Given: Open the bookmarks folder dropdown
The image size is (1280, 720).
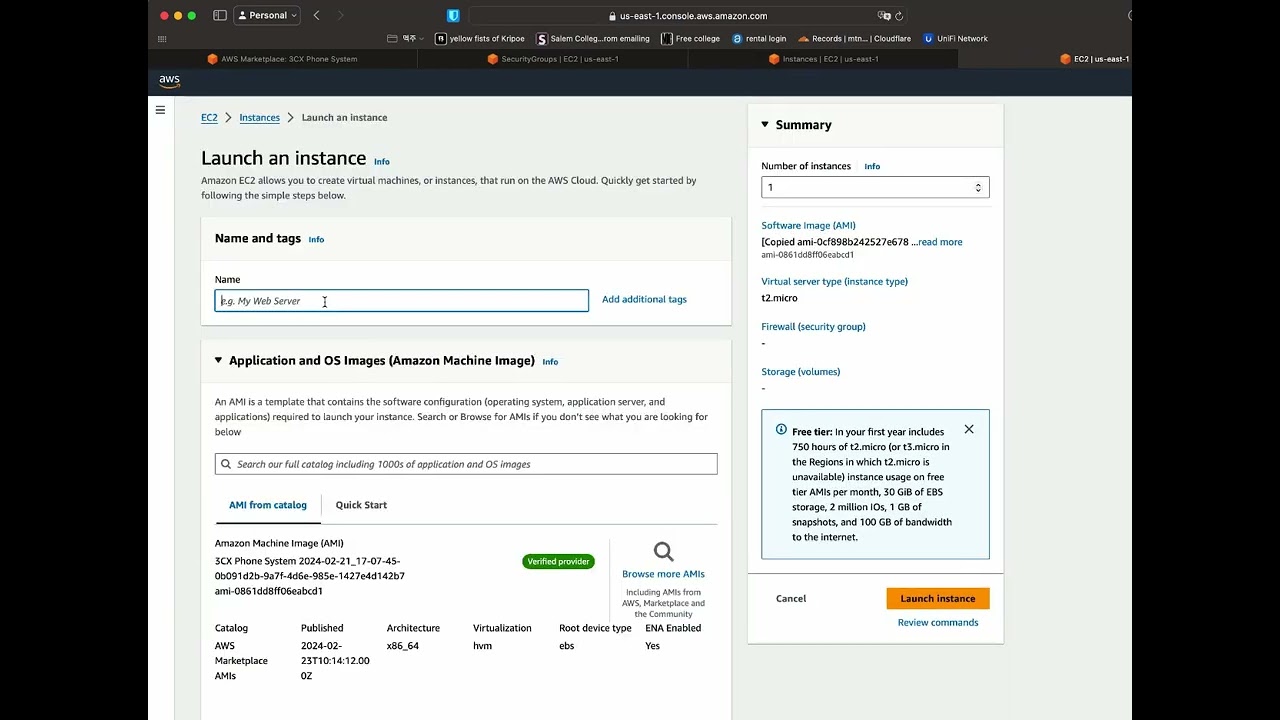Looking at the screenshot, I should coord(405,39).
